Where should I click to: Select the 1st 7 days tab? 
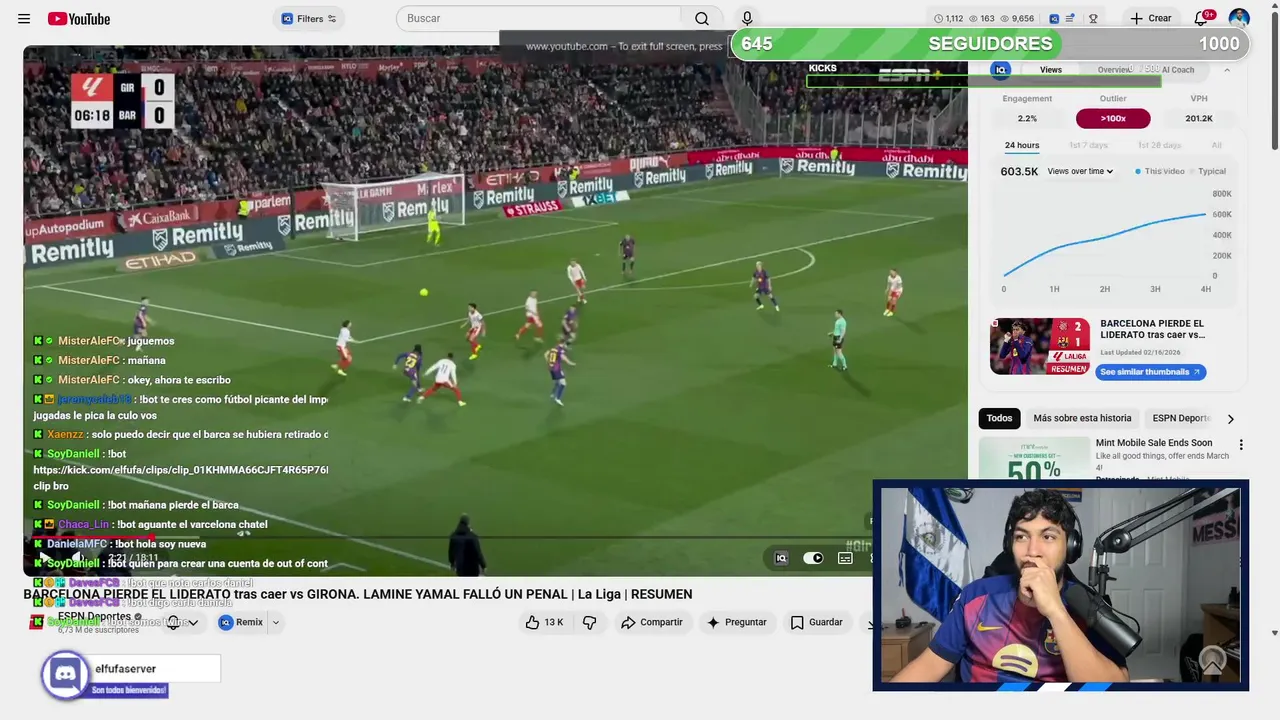coord(1088,146)
